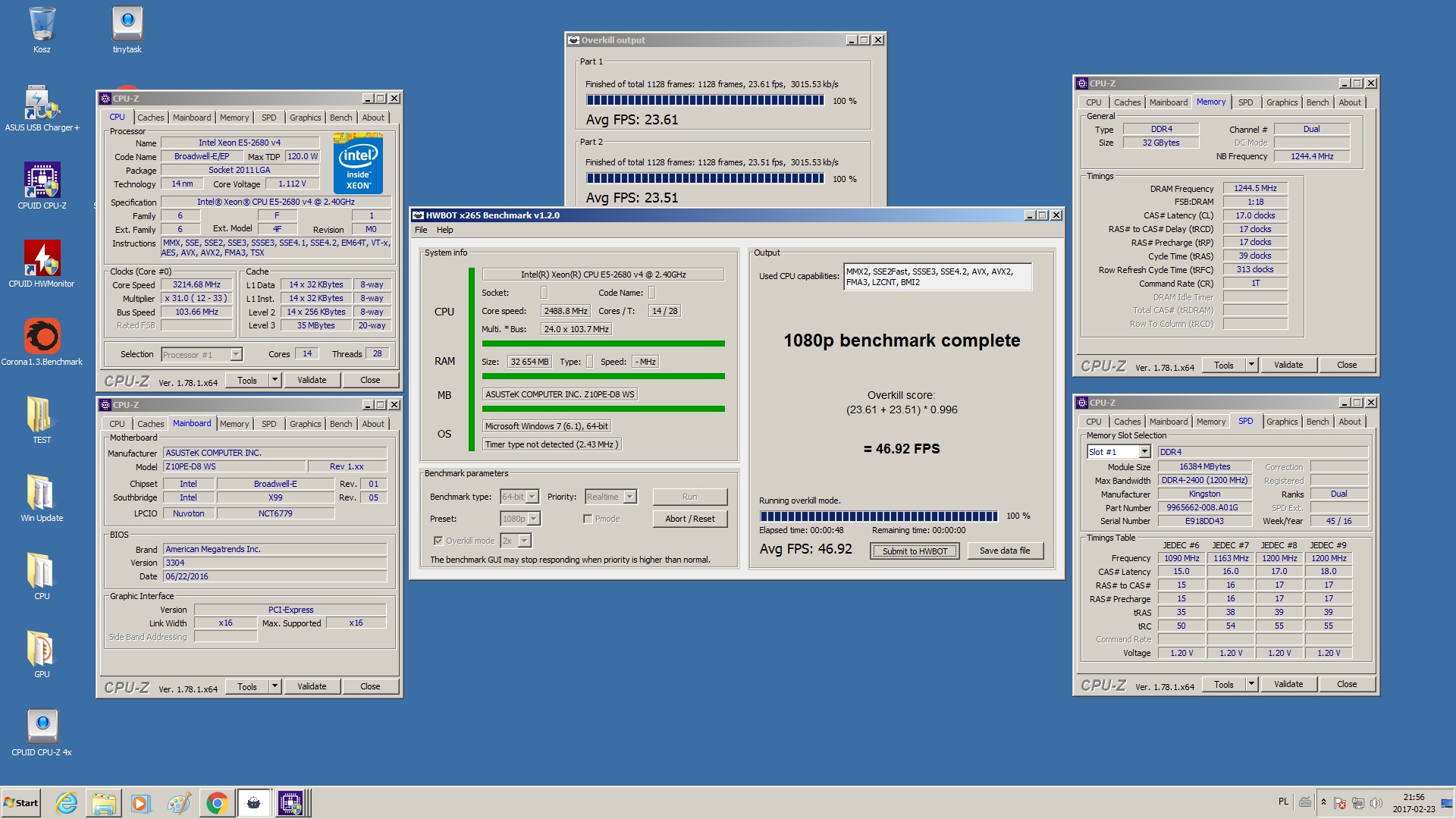
Task: Open the Win Update folder
Action: coord(42,499)
